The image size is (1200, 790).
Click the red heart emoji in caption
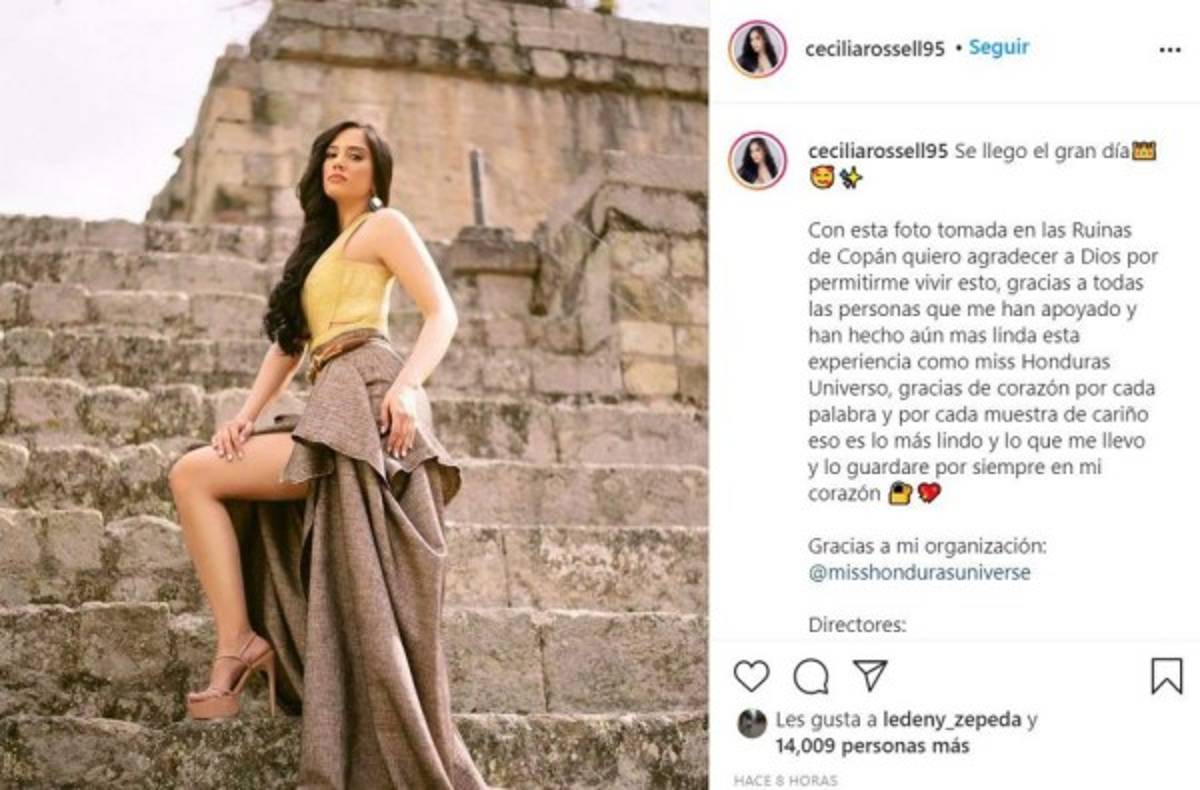point(930,493)
